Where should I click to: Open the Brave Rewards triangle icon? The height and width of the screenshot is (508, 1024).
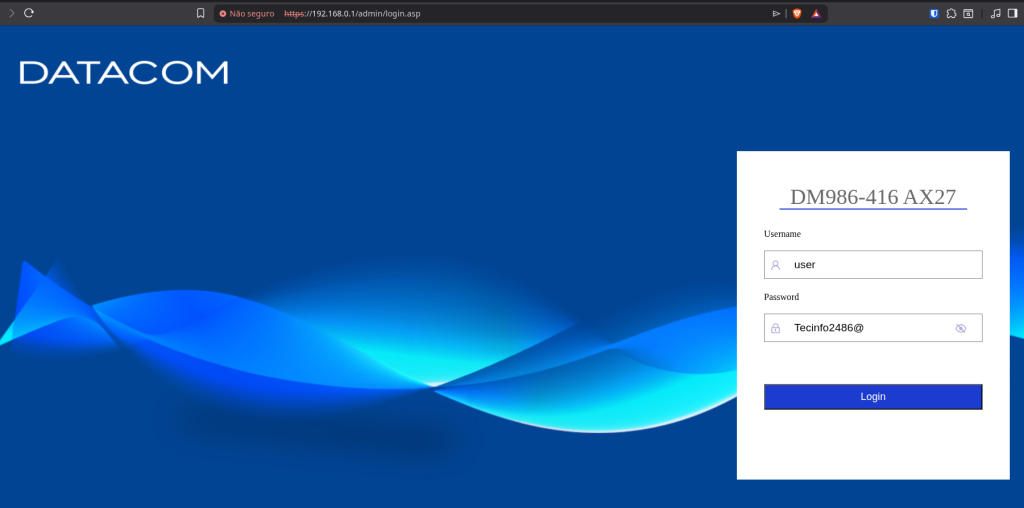click(x=816, y=13)
